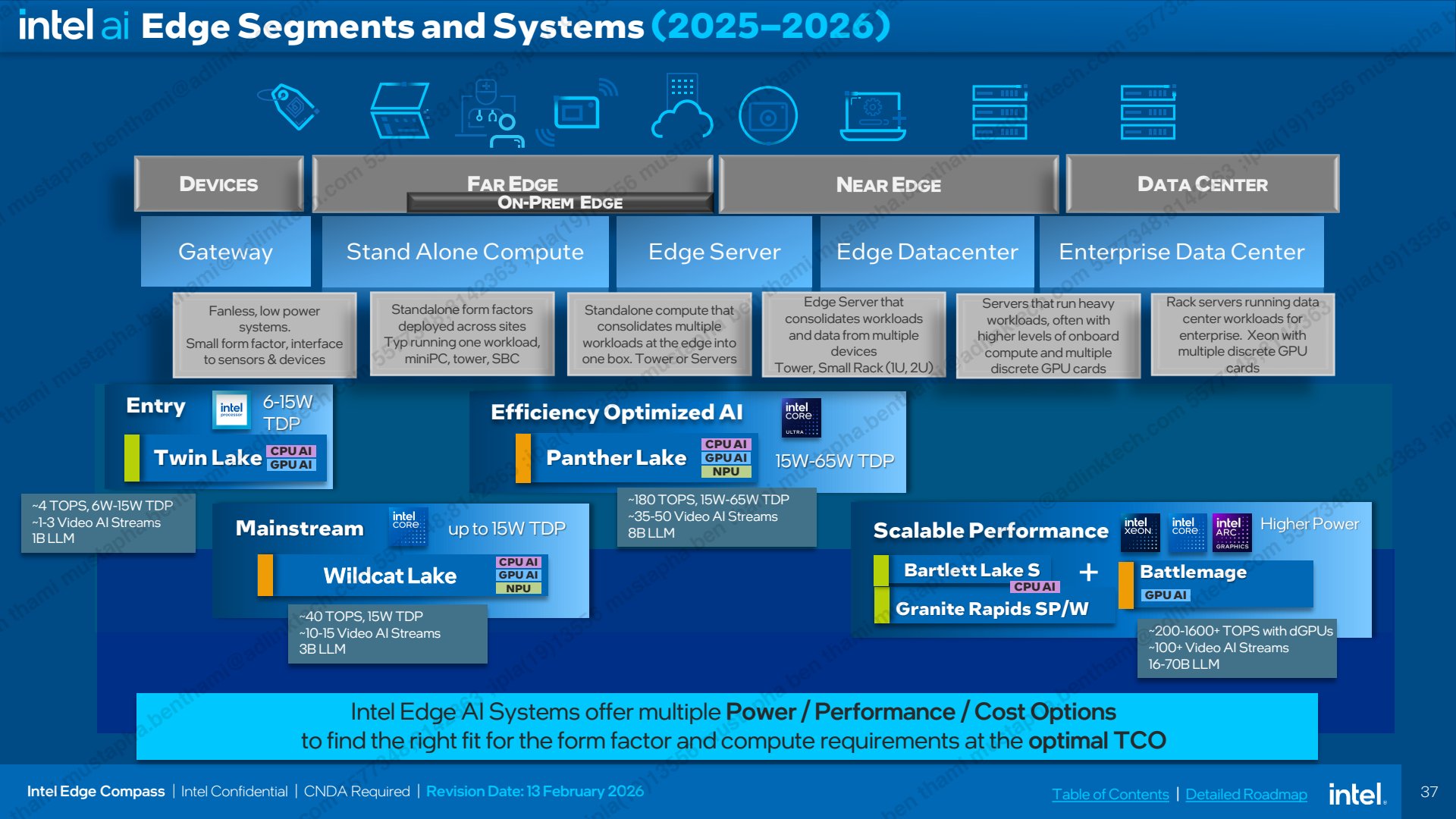Click the Near Edge segment header
1456x819 pixels.
[x=888, y=184]
